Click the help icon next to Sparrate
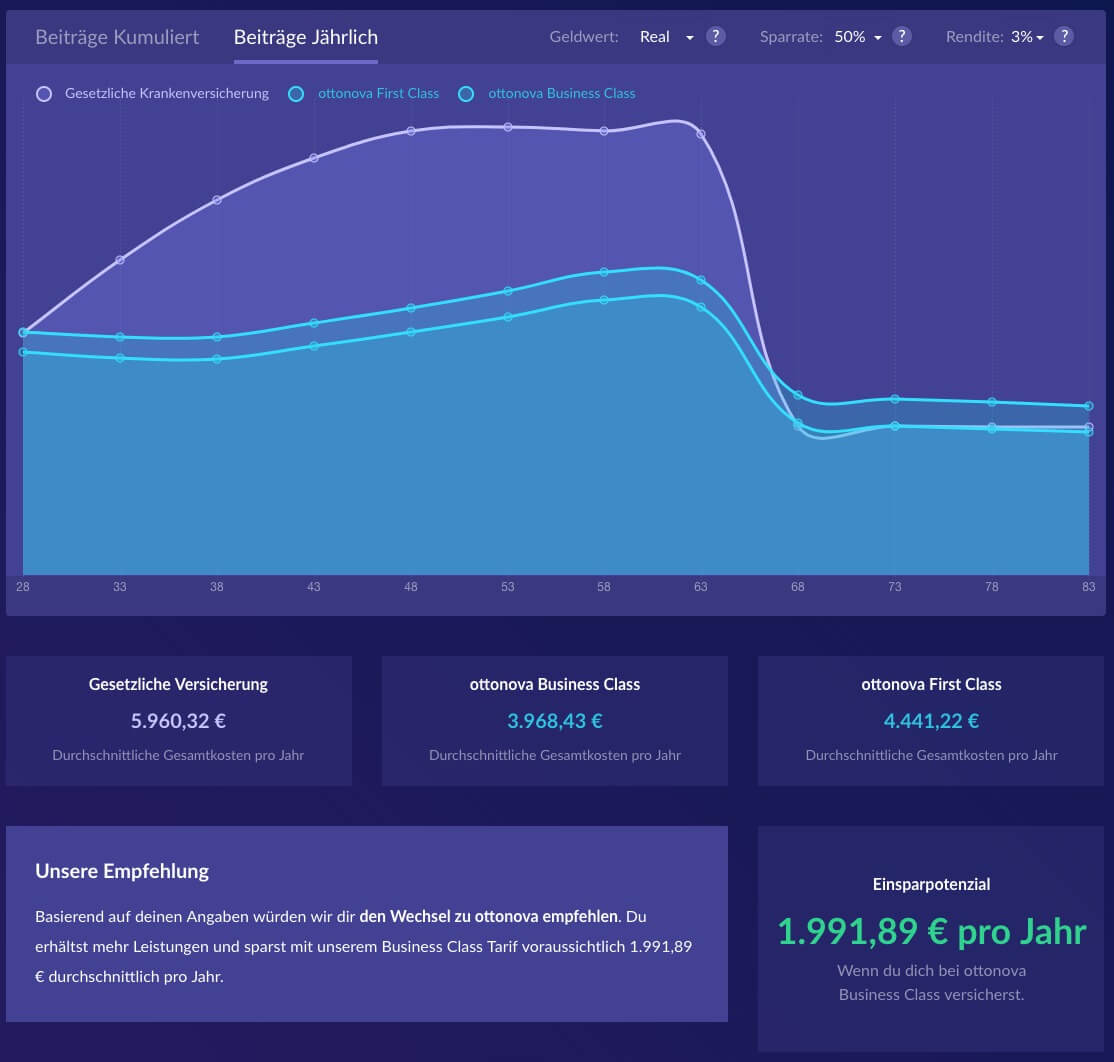The image size is (1114, 1062). 902,36
